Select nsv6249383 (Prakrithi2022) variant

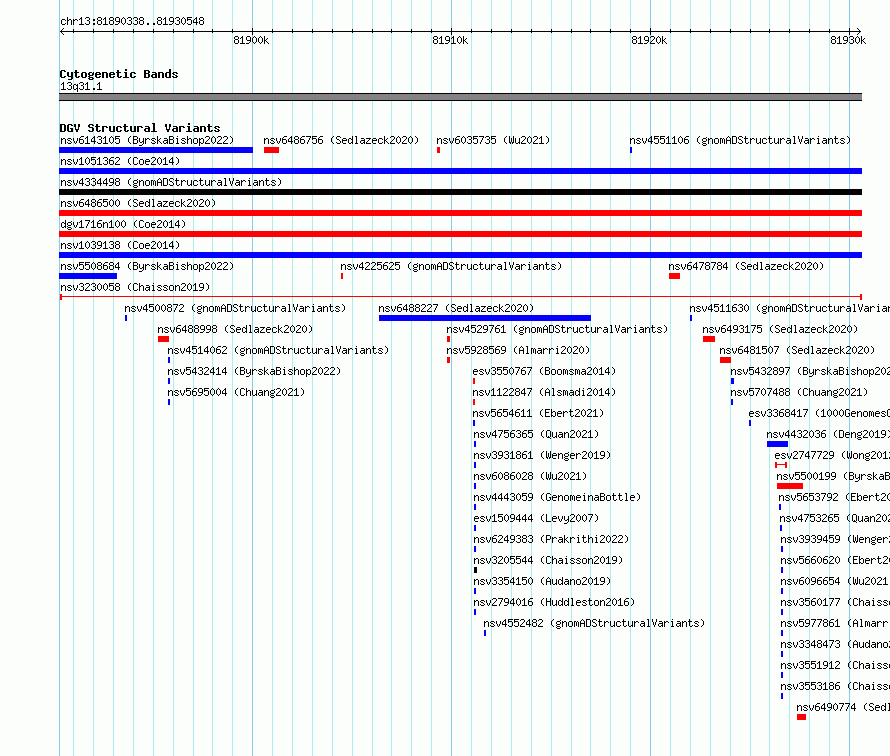(x=551, y=539)
